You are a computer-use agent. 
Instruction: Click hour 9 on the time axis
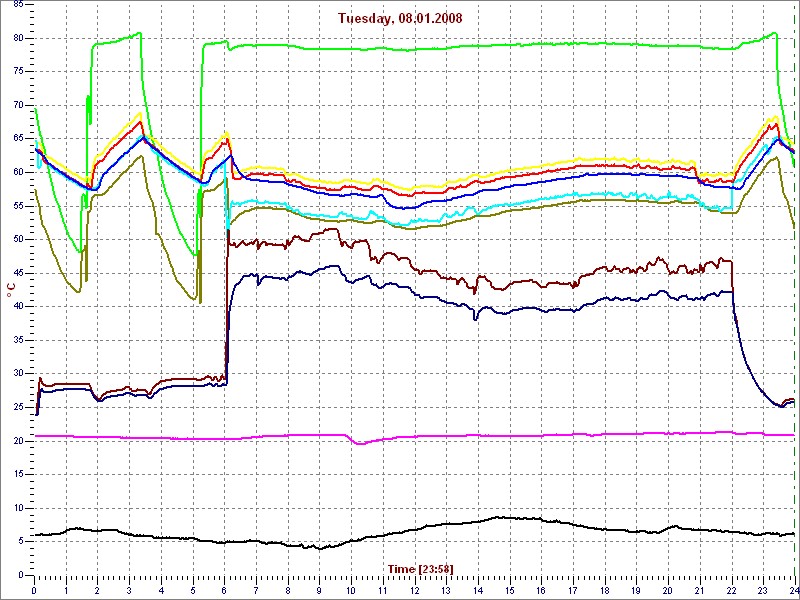(x=319, y=592)
